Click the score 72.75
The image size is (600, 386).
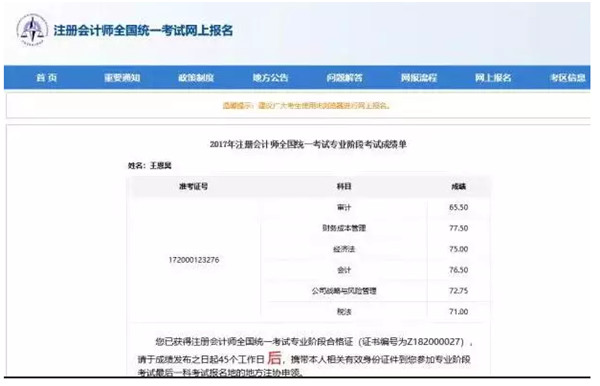458,291
